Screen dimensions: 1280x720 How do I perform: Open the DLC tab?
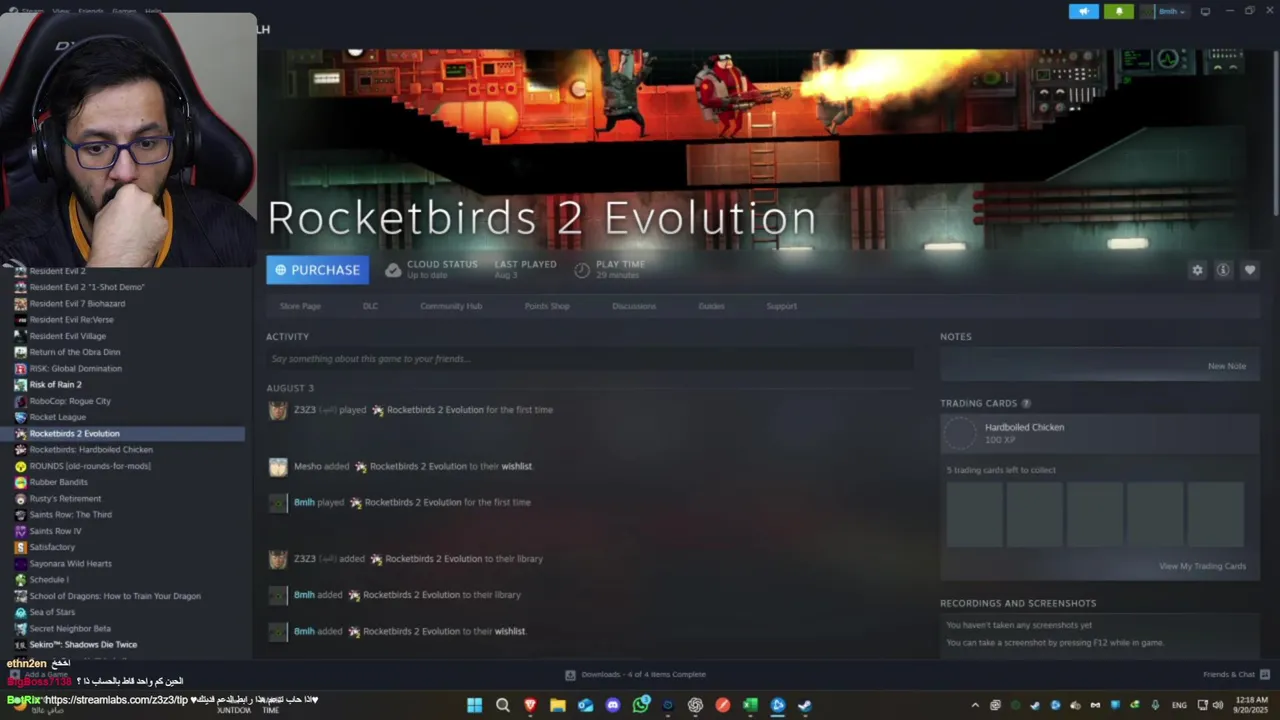click(370, 306)
